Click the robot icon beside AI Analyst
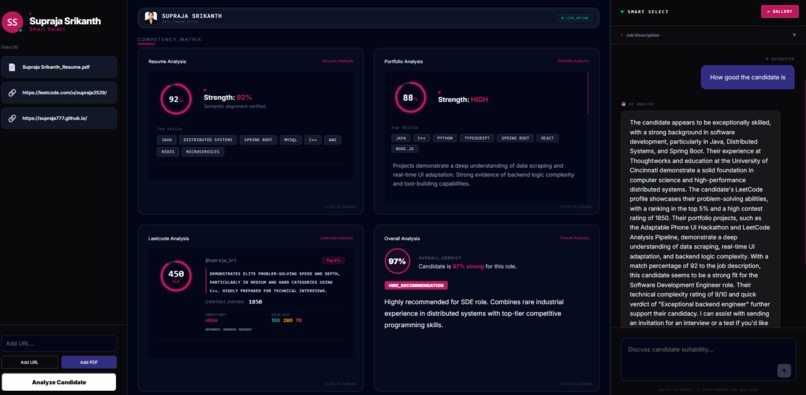 [624, 104]
